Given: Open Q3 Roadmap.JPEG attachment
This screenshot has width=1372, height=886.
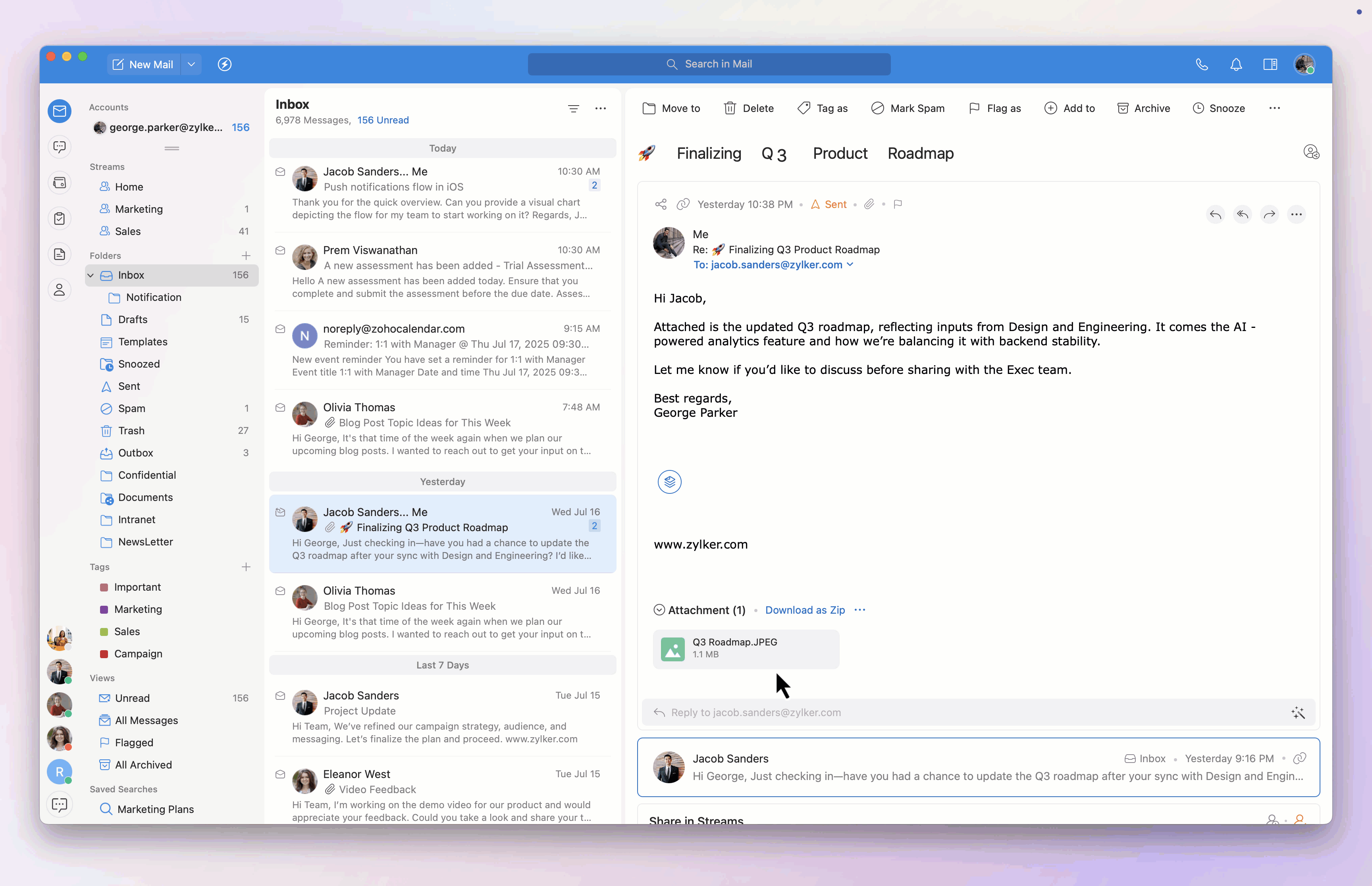Looking at the screenshot, I should click(746, 649).
